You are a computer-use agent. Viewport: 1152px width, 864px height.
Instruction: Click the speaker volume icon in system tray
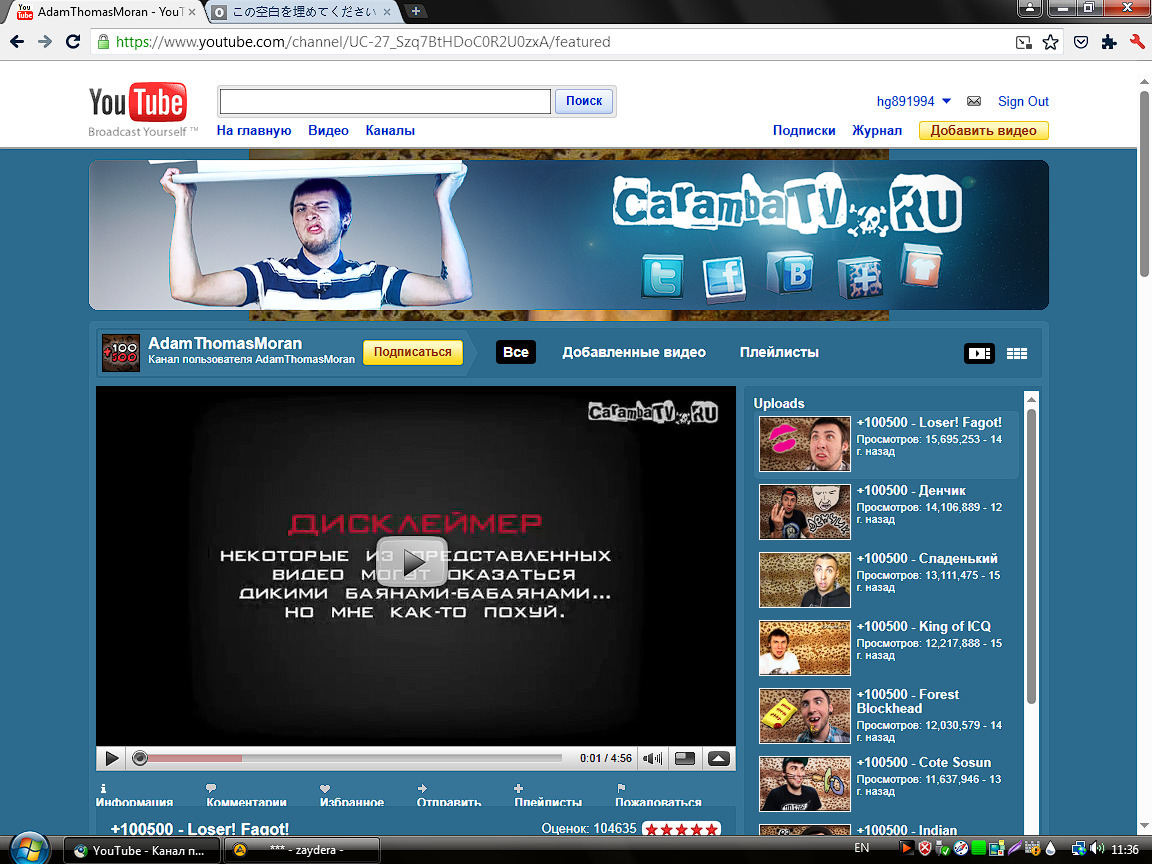pyautogui.click(x=1097, y=849)
